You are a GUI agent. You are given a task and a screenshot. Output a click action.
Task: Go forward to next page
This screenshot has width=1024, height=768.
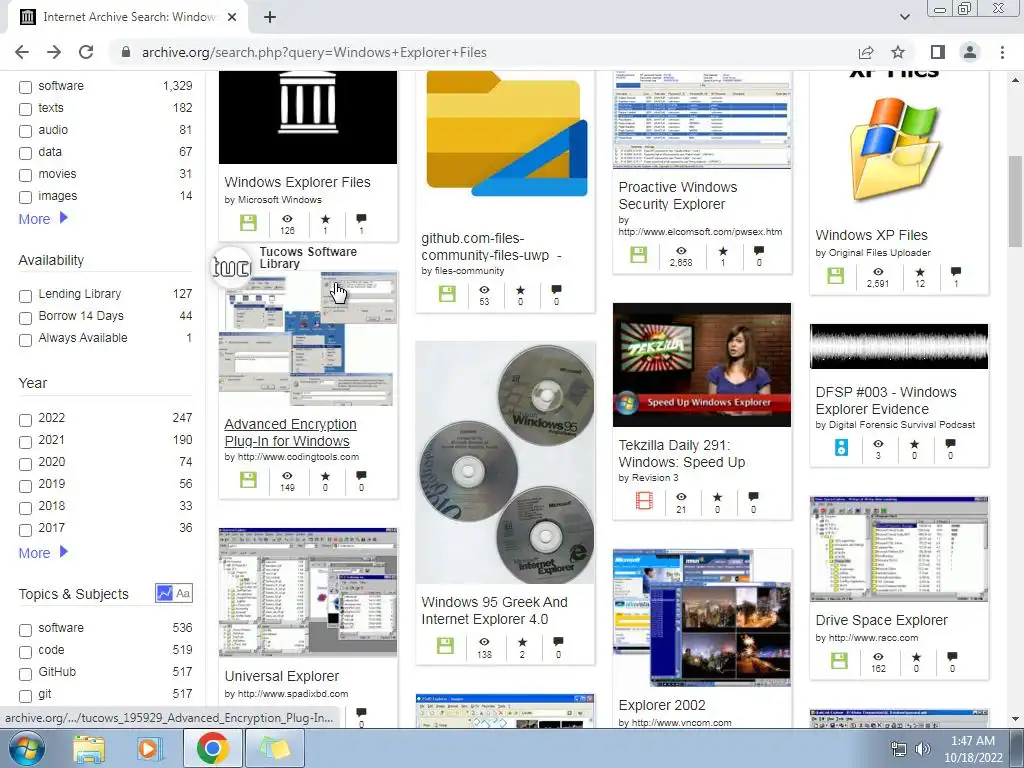click(54, 52)
